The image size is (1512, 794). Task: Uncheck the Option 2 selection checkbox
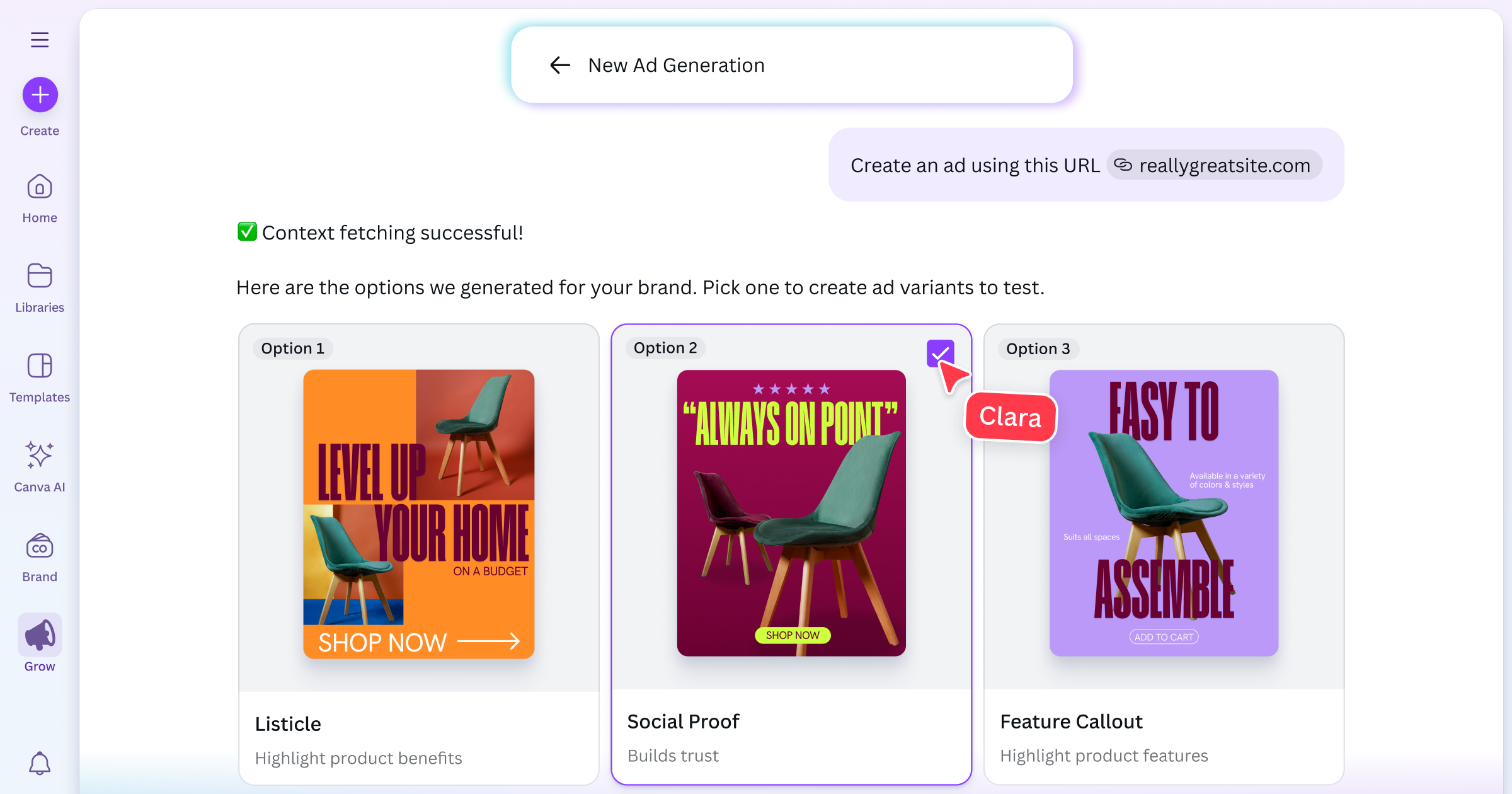(941, 354)
